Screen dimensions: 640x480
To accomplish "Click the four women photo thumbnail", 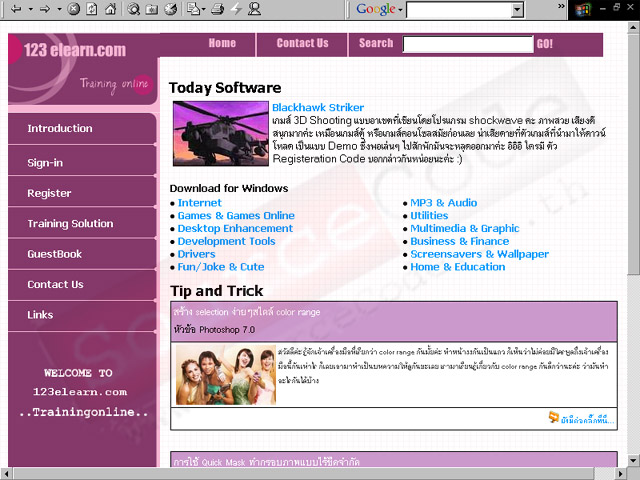I will pyautogui.click(x=226, y=375).
